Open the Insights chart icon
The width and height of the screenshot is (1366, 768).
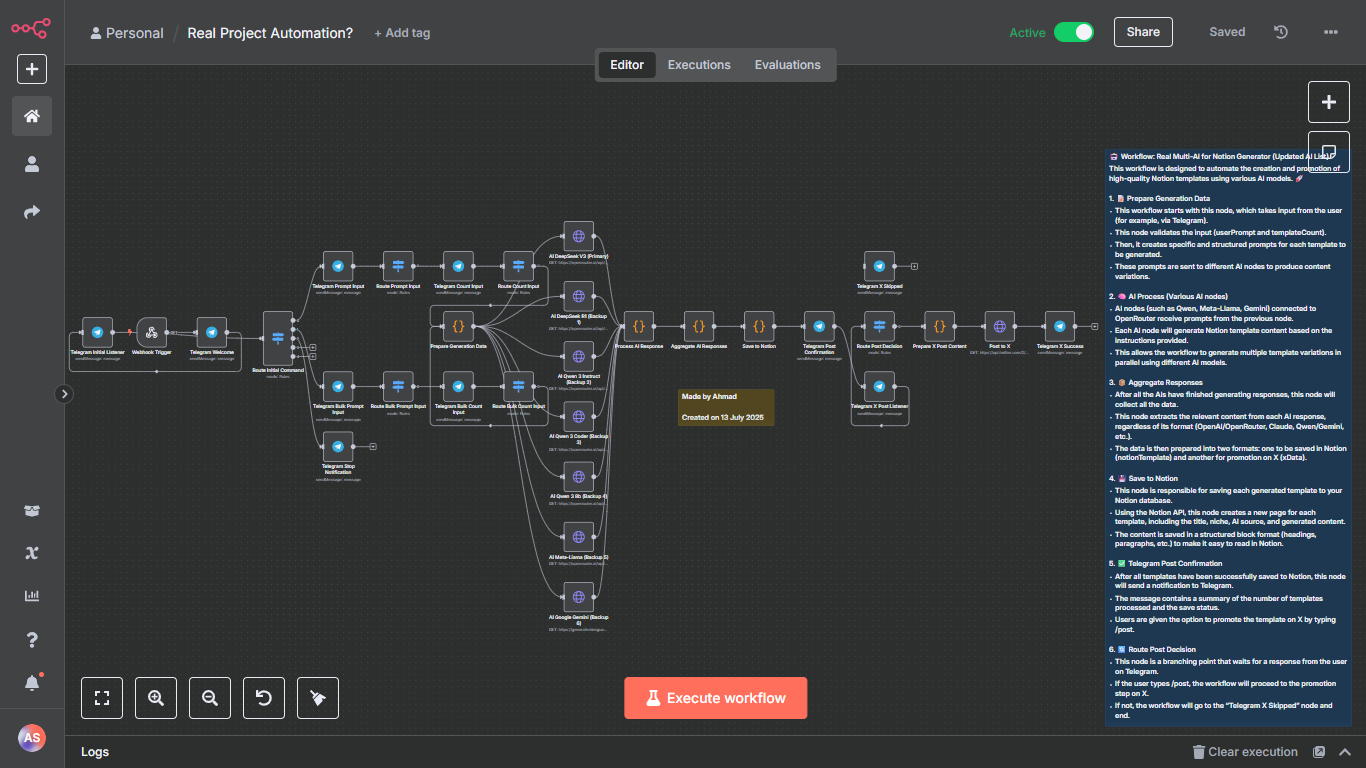click(32, 596)
